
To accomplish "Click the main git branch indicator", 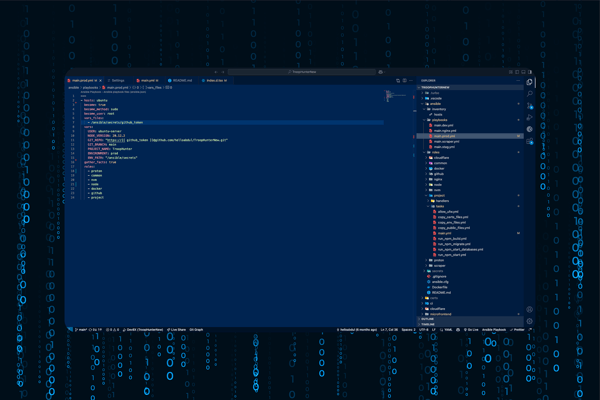I will click(x=81, y=329).
